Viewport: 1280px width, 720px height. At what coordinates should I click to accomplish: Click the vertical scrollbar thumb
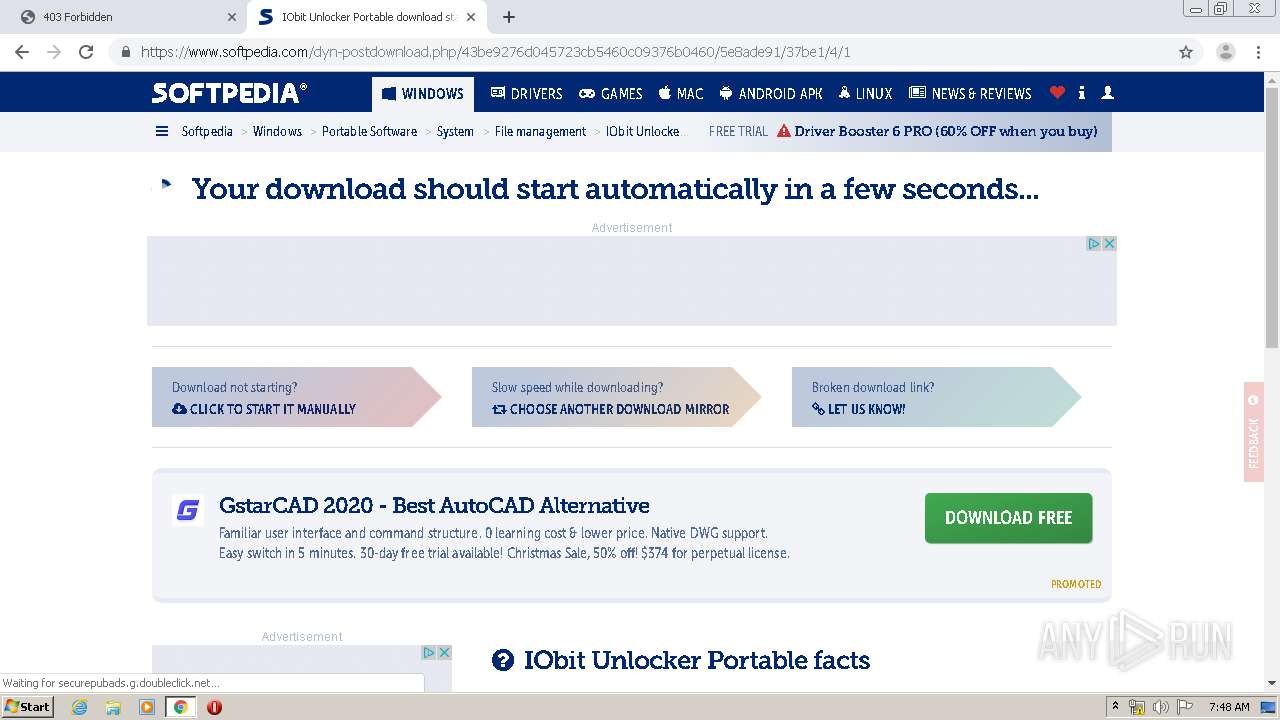(1272, 217)
